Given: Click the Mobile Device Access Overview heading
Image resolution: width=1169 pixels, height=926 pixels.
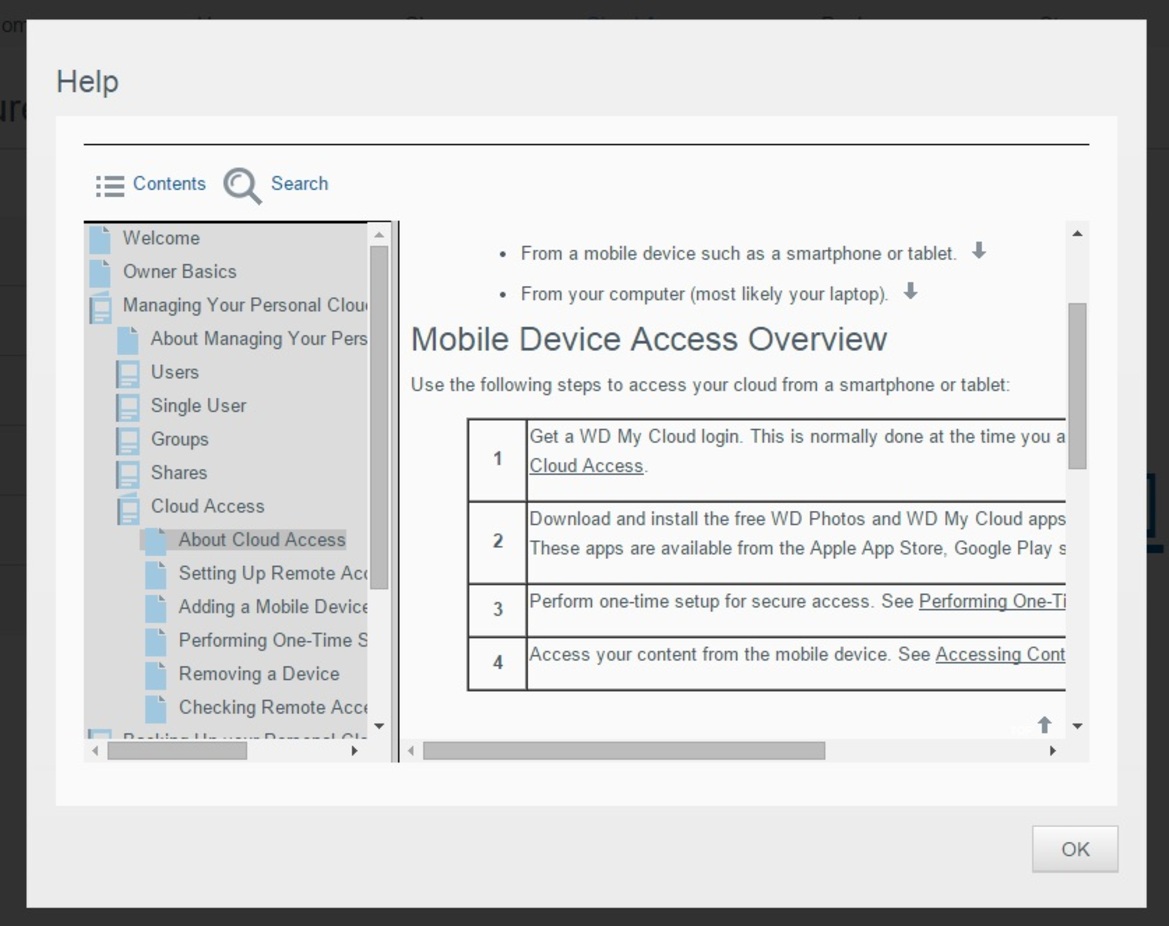Looking at the screenshot, I should pyautogui.click(x=649, y=339).
